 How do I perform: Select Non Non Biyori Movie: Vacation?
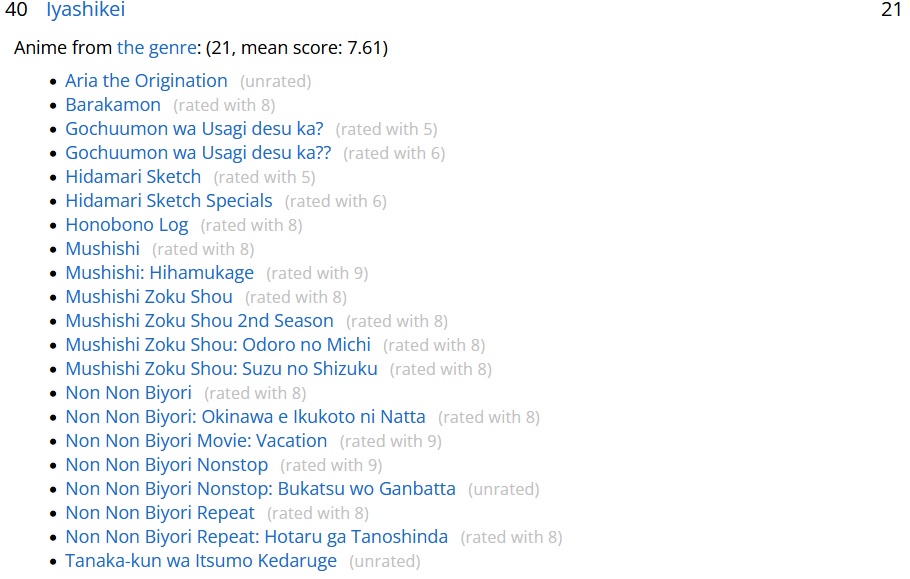coord(196,441)
